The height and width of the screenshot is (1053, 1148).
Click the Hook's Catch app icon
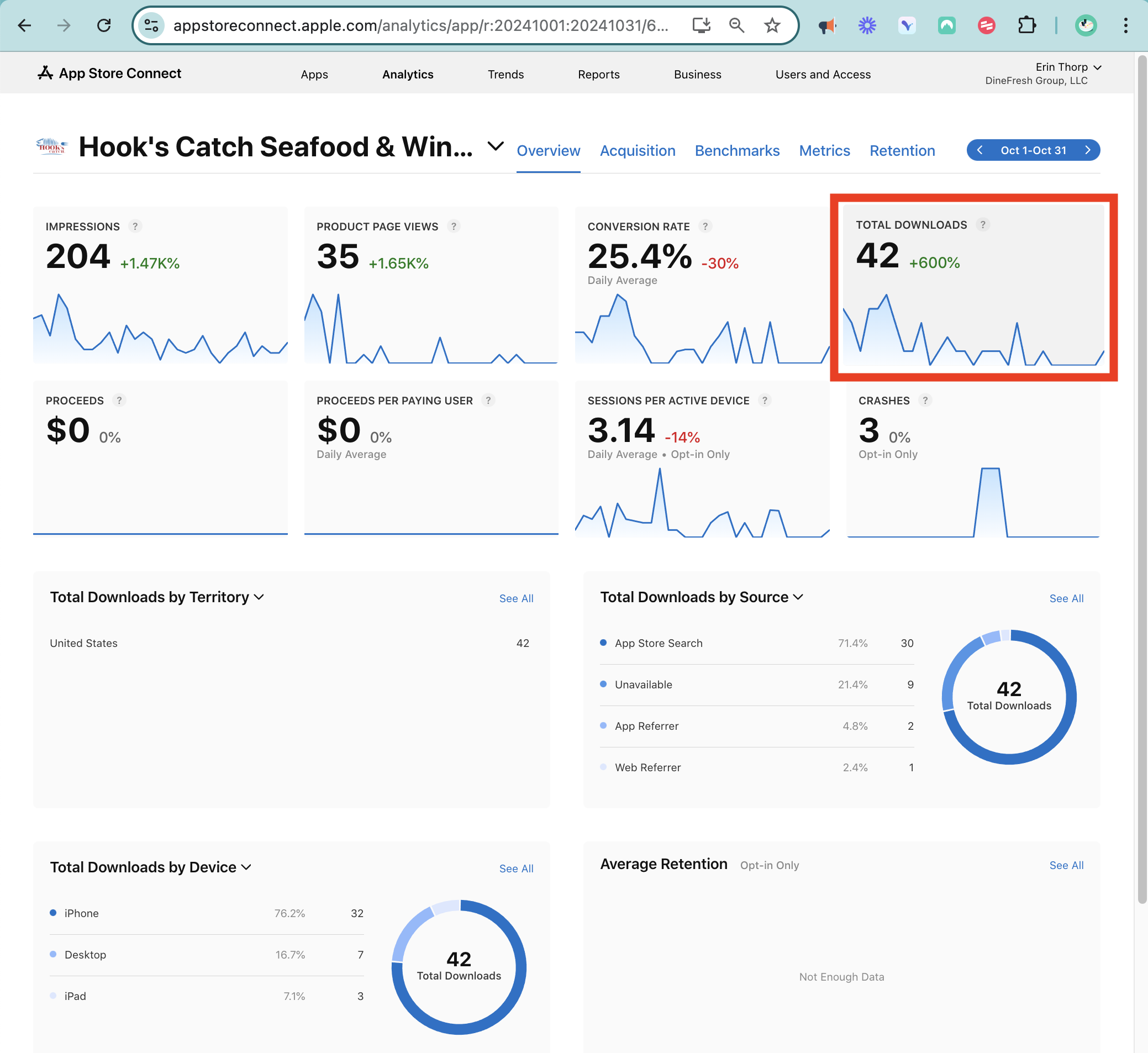click(x=52, y=147)
